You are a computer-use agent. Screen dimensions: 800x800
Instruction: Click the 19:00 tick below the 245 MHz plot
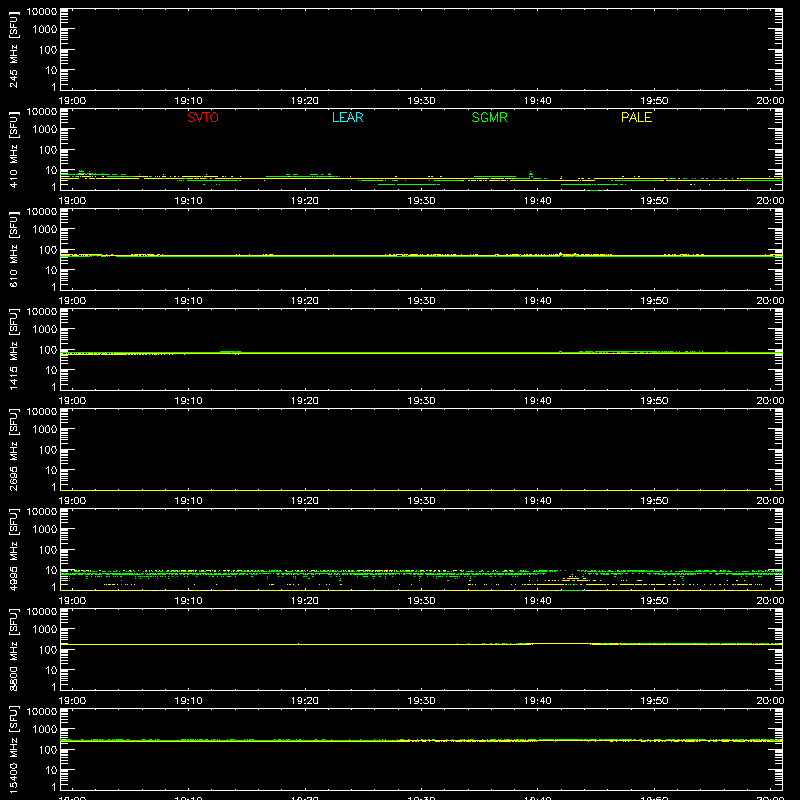[x=72, y=101]
